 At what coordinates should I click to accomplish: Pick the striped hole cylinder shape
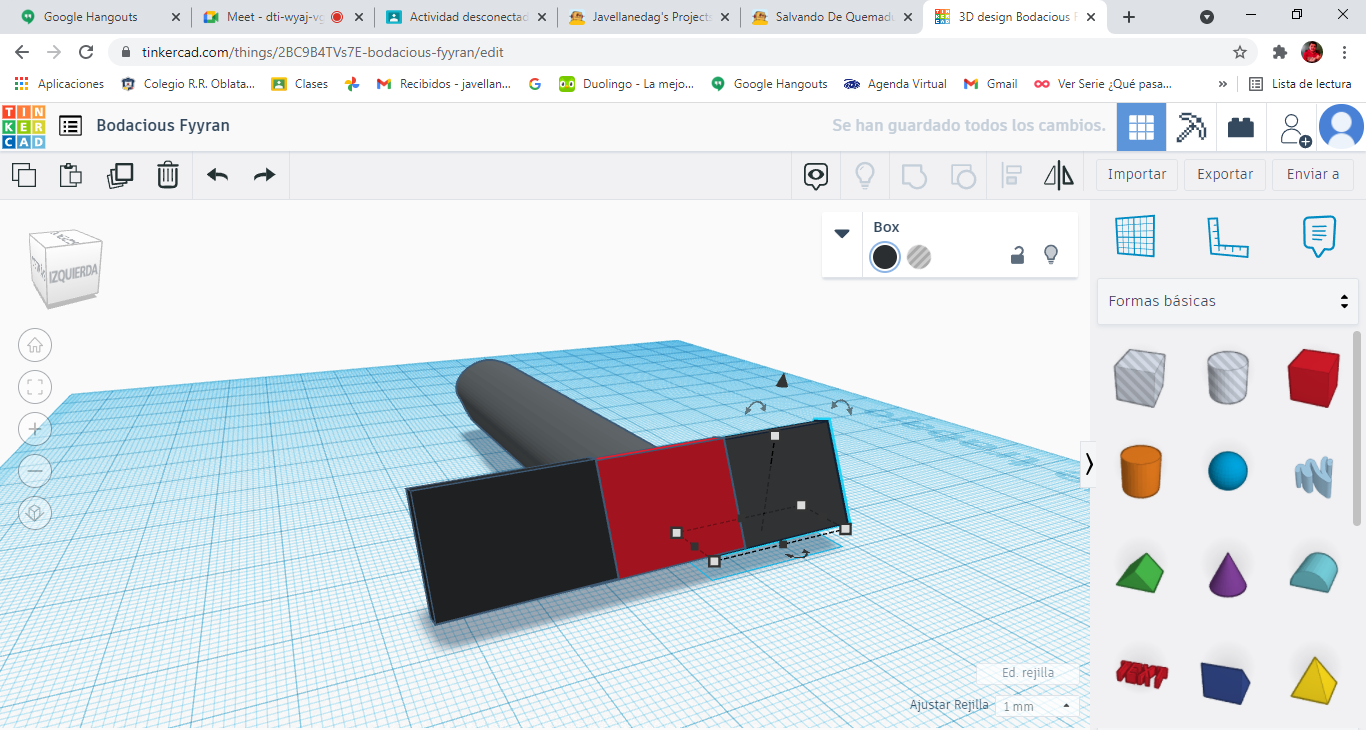click(x=1228, y=376)
